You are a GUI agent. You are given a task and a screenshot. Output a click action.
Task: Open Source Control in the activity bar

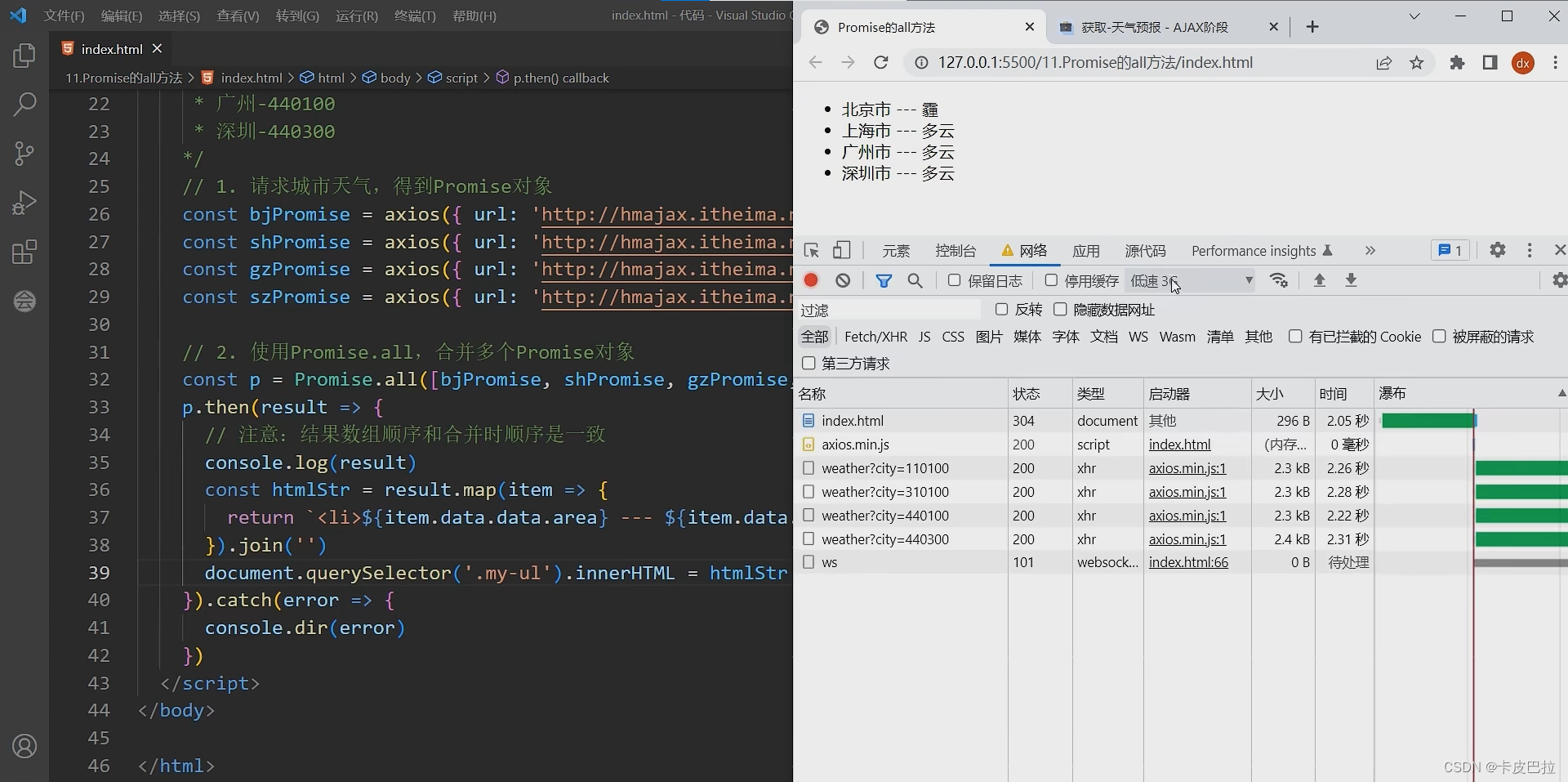tap(24, 154)
